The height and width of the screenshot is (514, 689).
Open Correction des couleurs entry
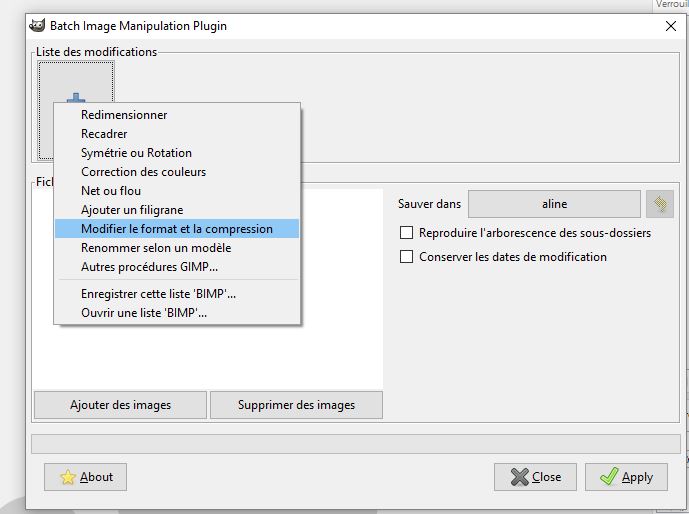click(x=177, y=171)
